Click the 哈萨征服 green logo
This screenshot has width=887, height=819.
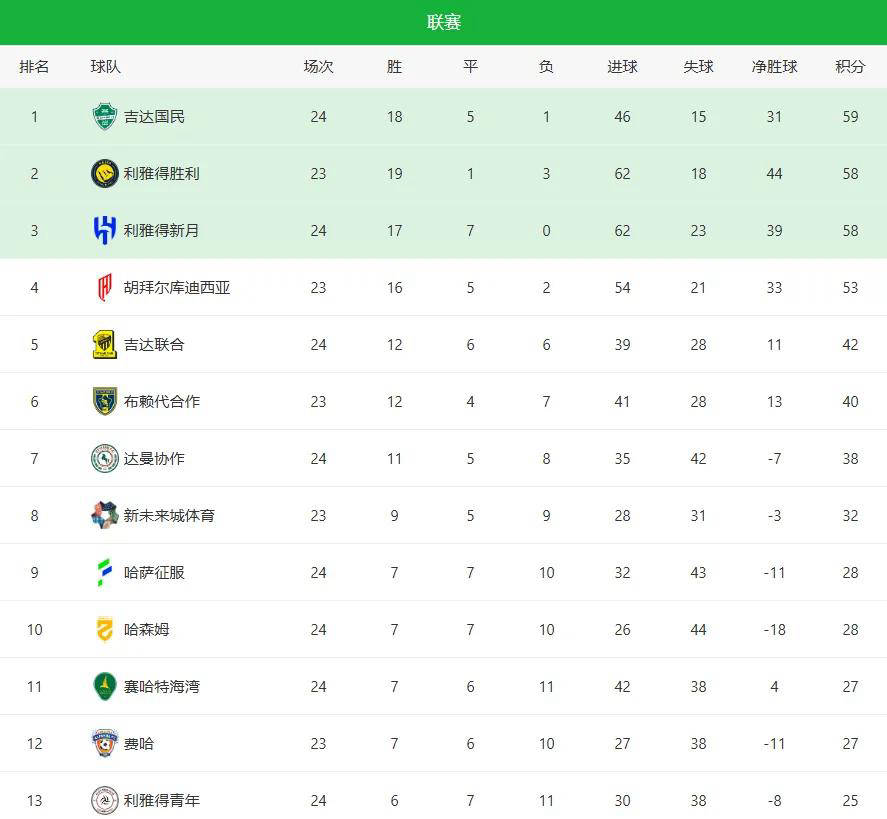click(104, 573)
